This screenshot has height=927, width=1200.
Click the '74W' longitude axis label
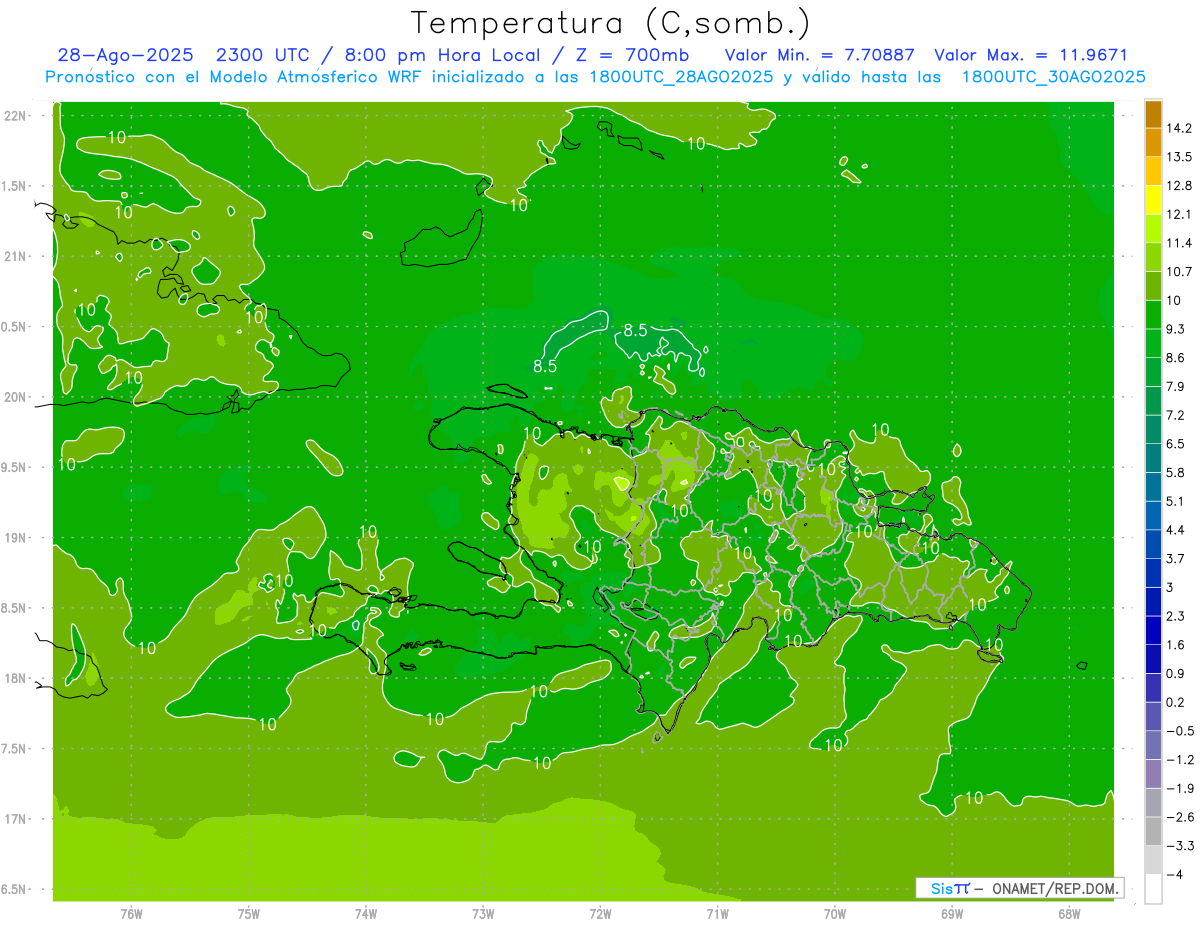coord(366,914)
